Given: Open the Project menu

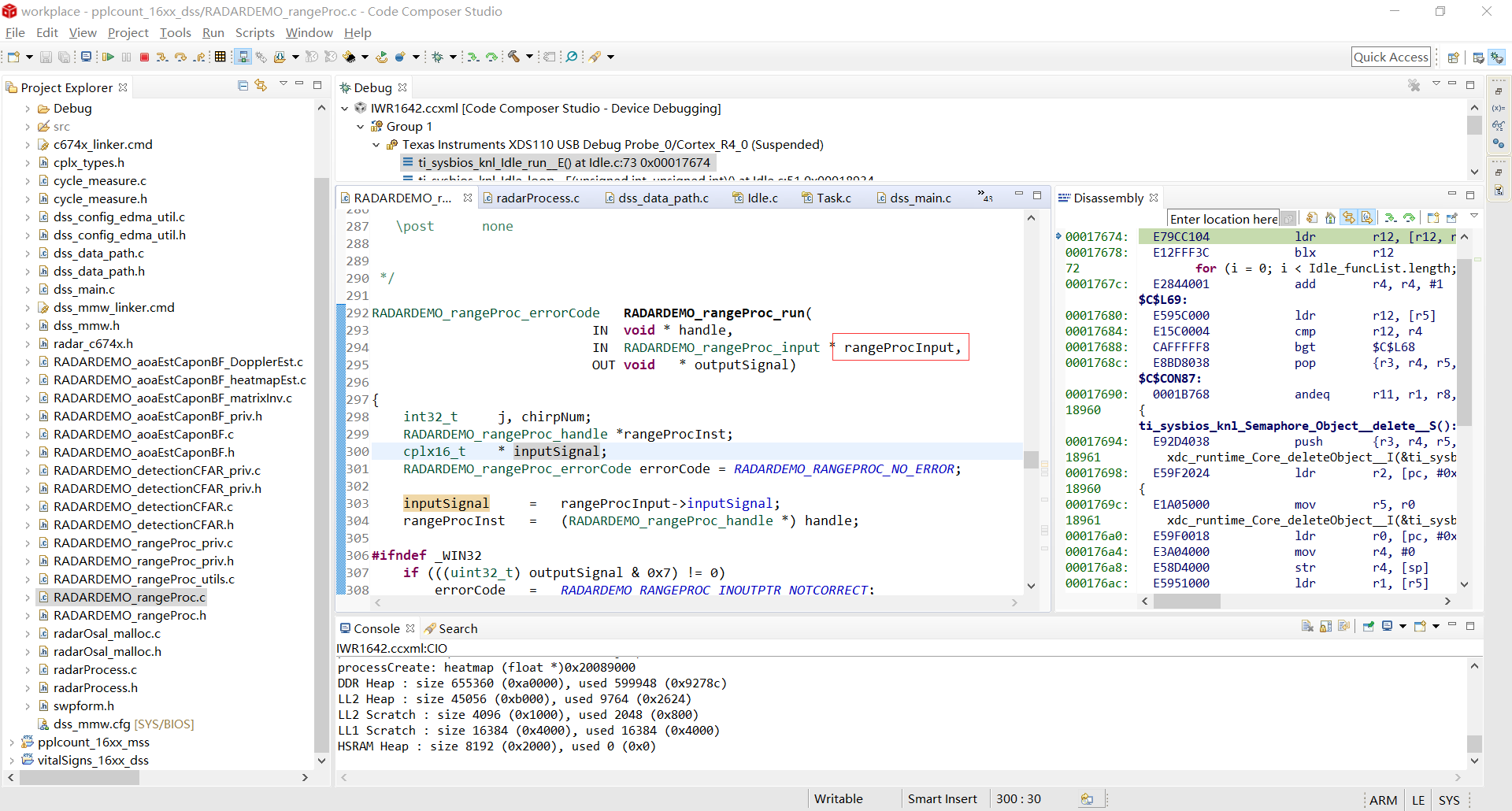Looking at the screenshot, I should point(128,33).
